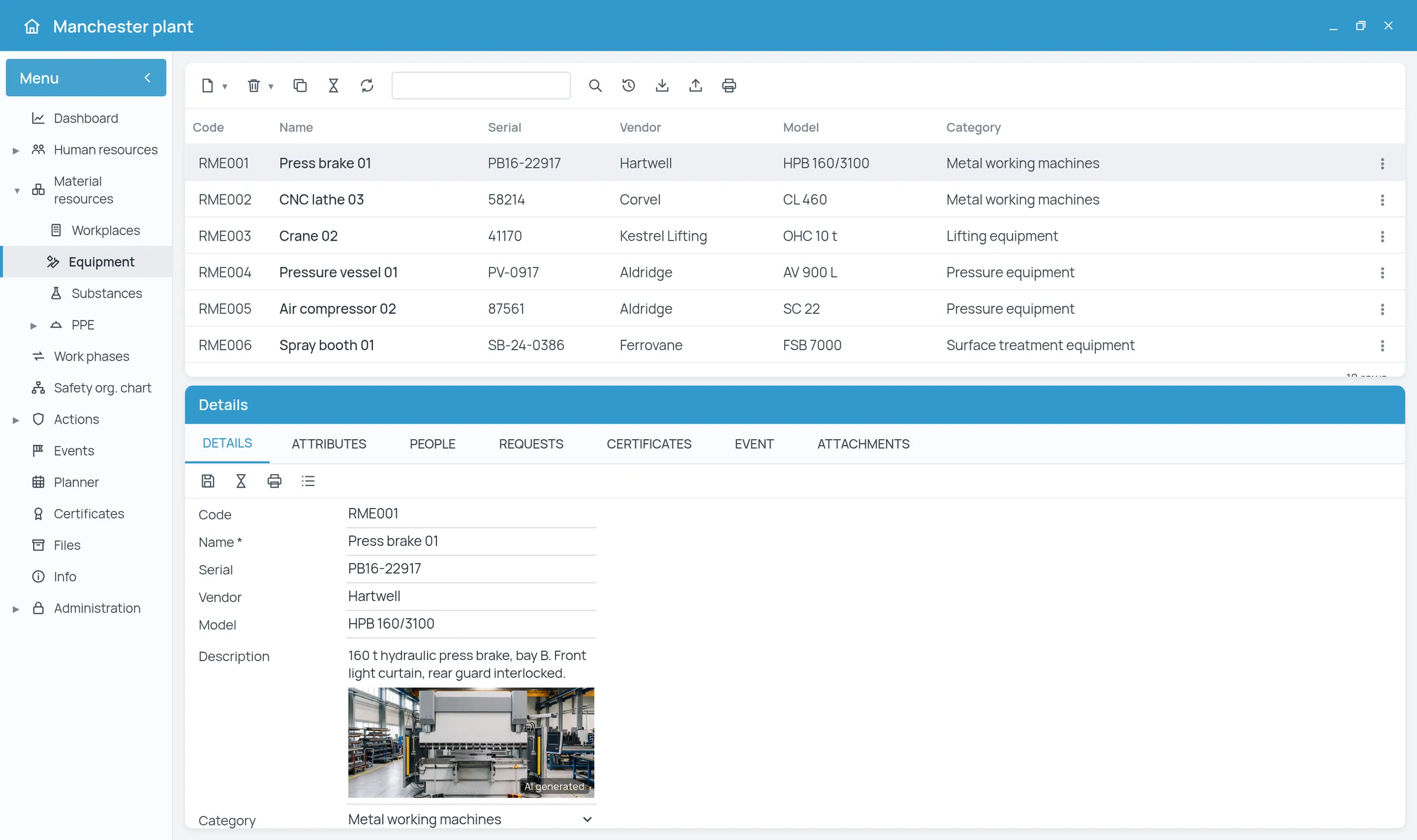Viewport: 1417px width, 840px height.
Task: Click the hourglass icon in top toolbar
Action: (x=333, y=86)
